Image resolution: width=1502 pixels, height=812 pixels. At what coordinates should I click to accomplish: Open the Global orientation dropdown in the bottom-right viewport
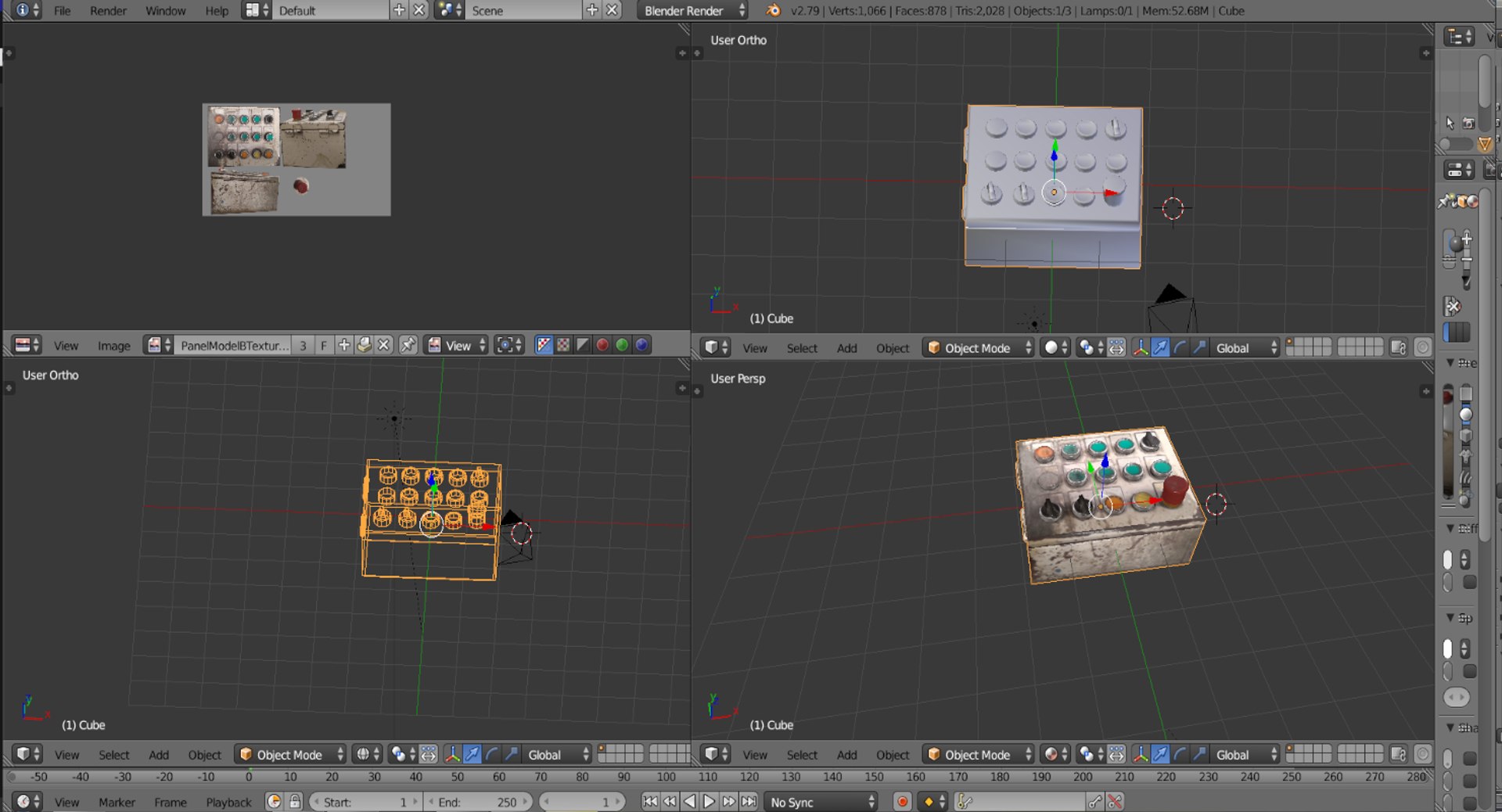pyautogui.click(x=1245, y=754)
